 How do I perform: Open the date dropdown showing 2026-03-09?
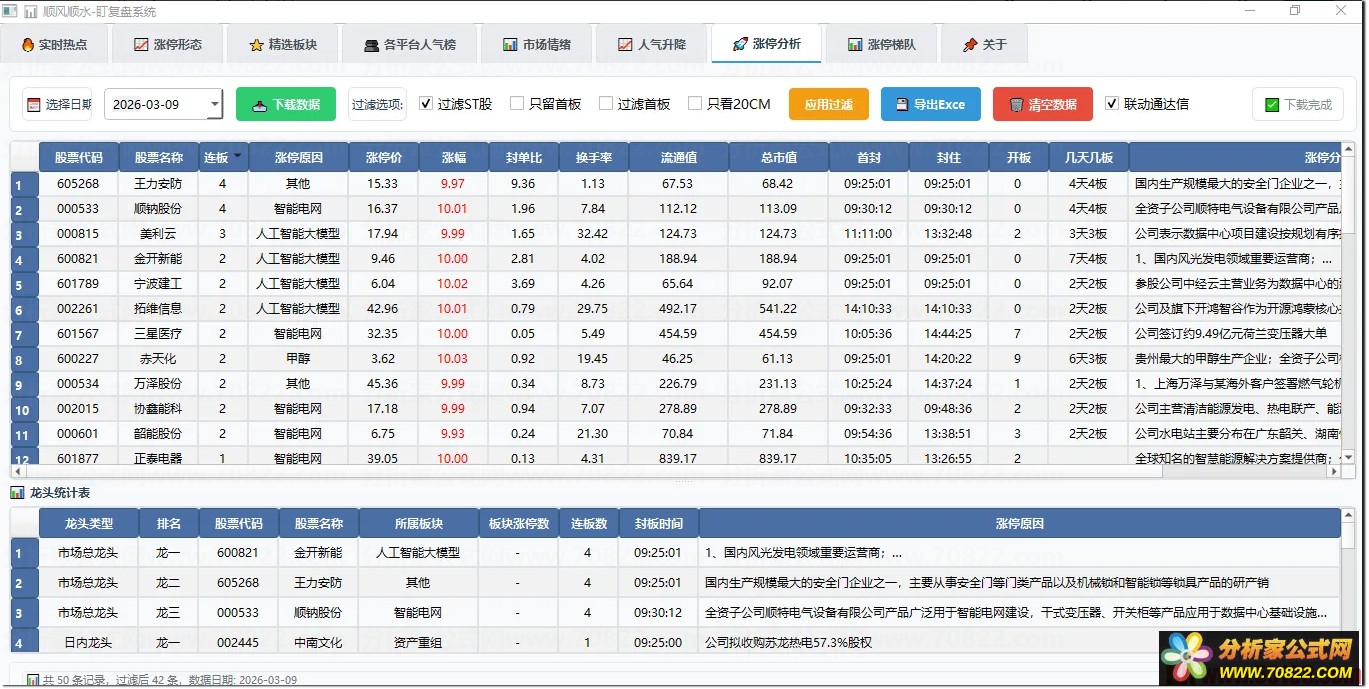(215, 105)
